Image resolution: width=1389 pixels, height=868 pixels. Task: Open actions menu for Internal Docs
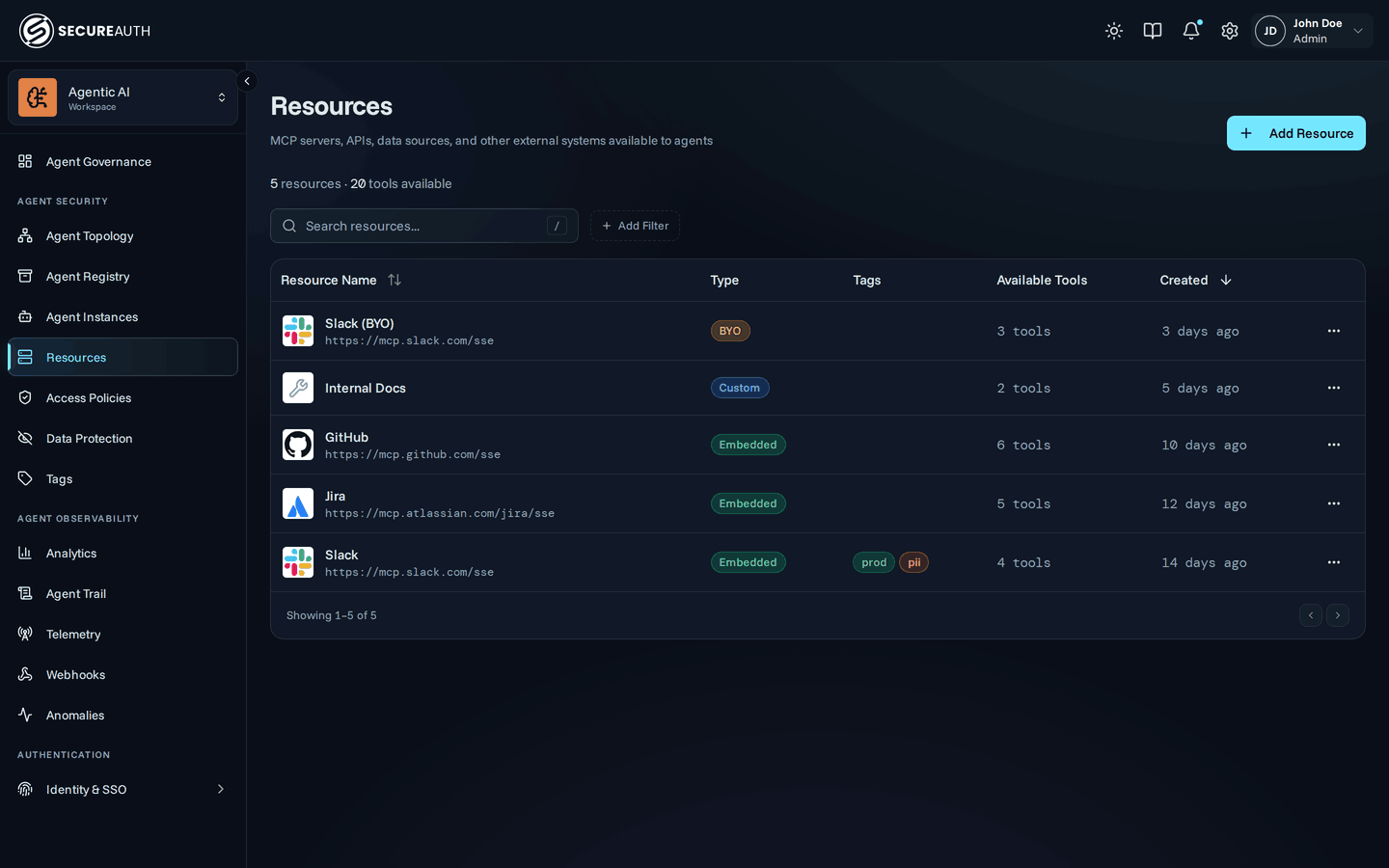[1334, 388]
